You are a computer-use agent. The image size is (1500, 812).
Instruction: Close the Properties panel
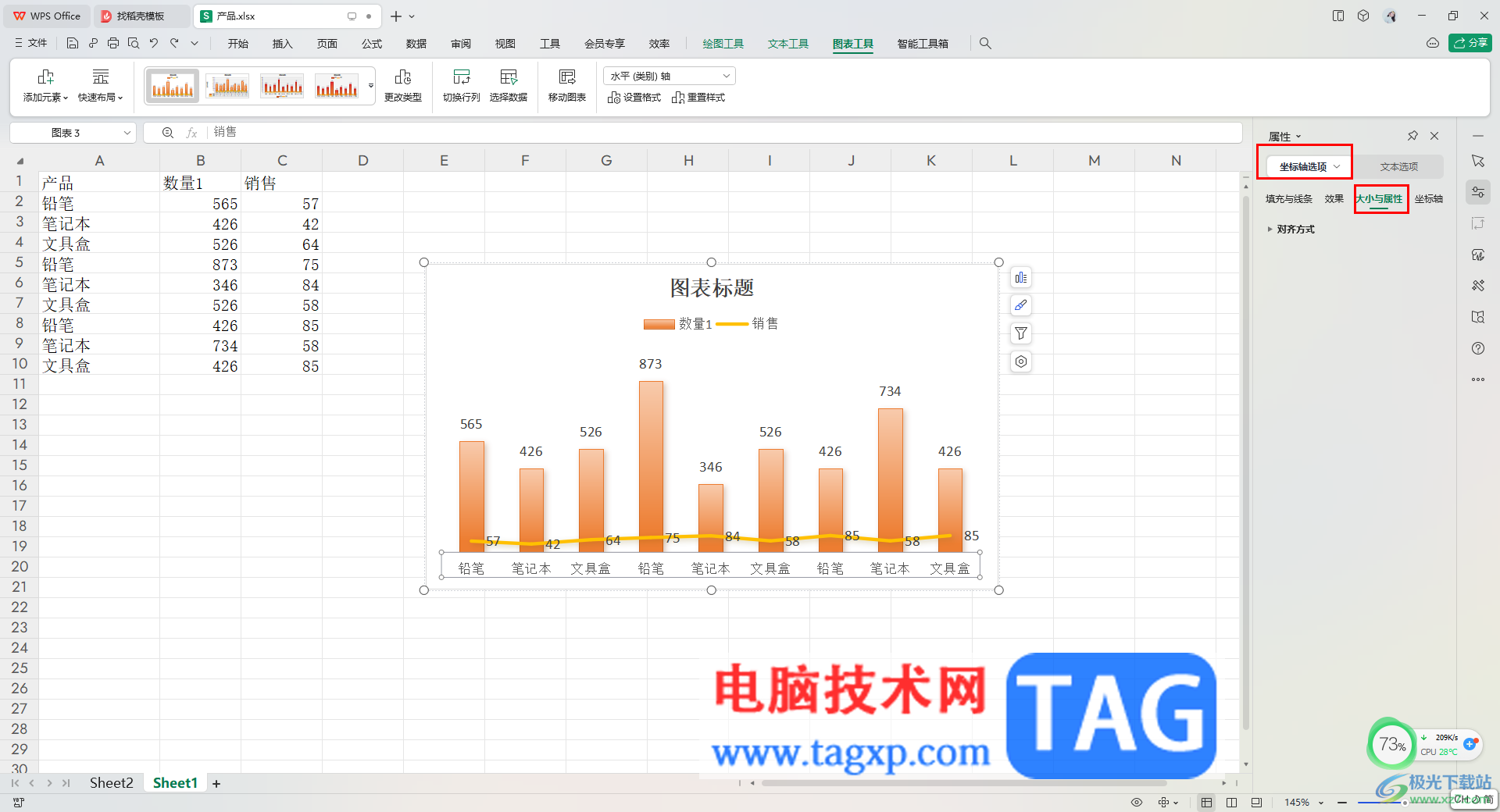point(1434,136)
